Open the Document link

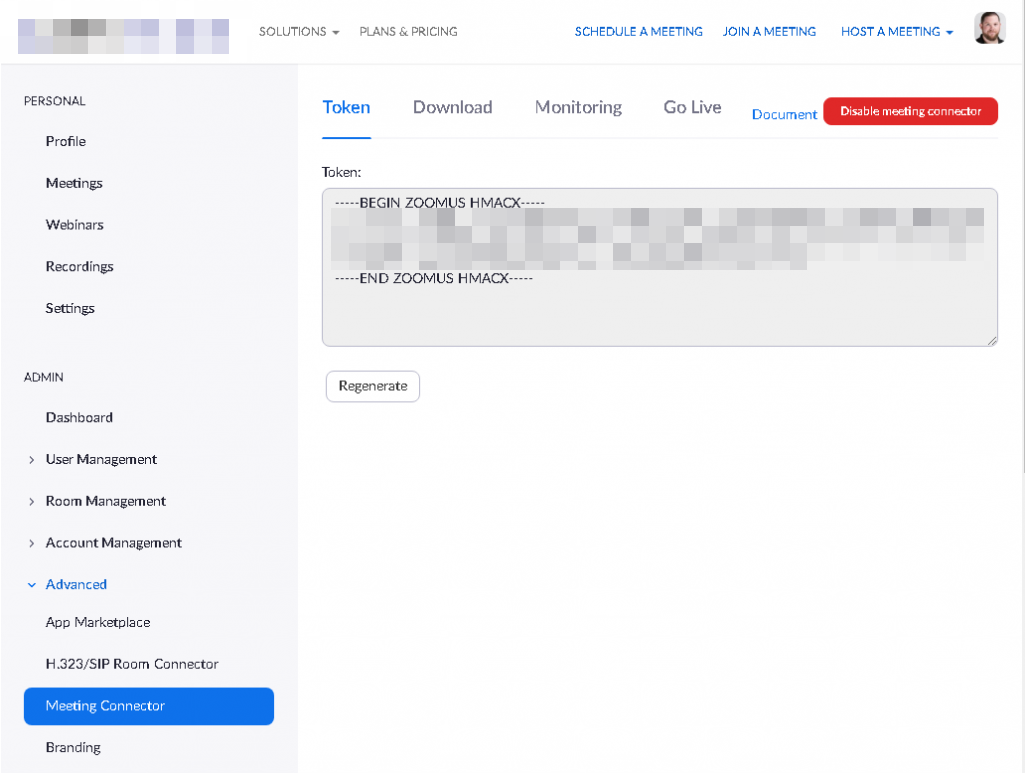(784, 114)
